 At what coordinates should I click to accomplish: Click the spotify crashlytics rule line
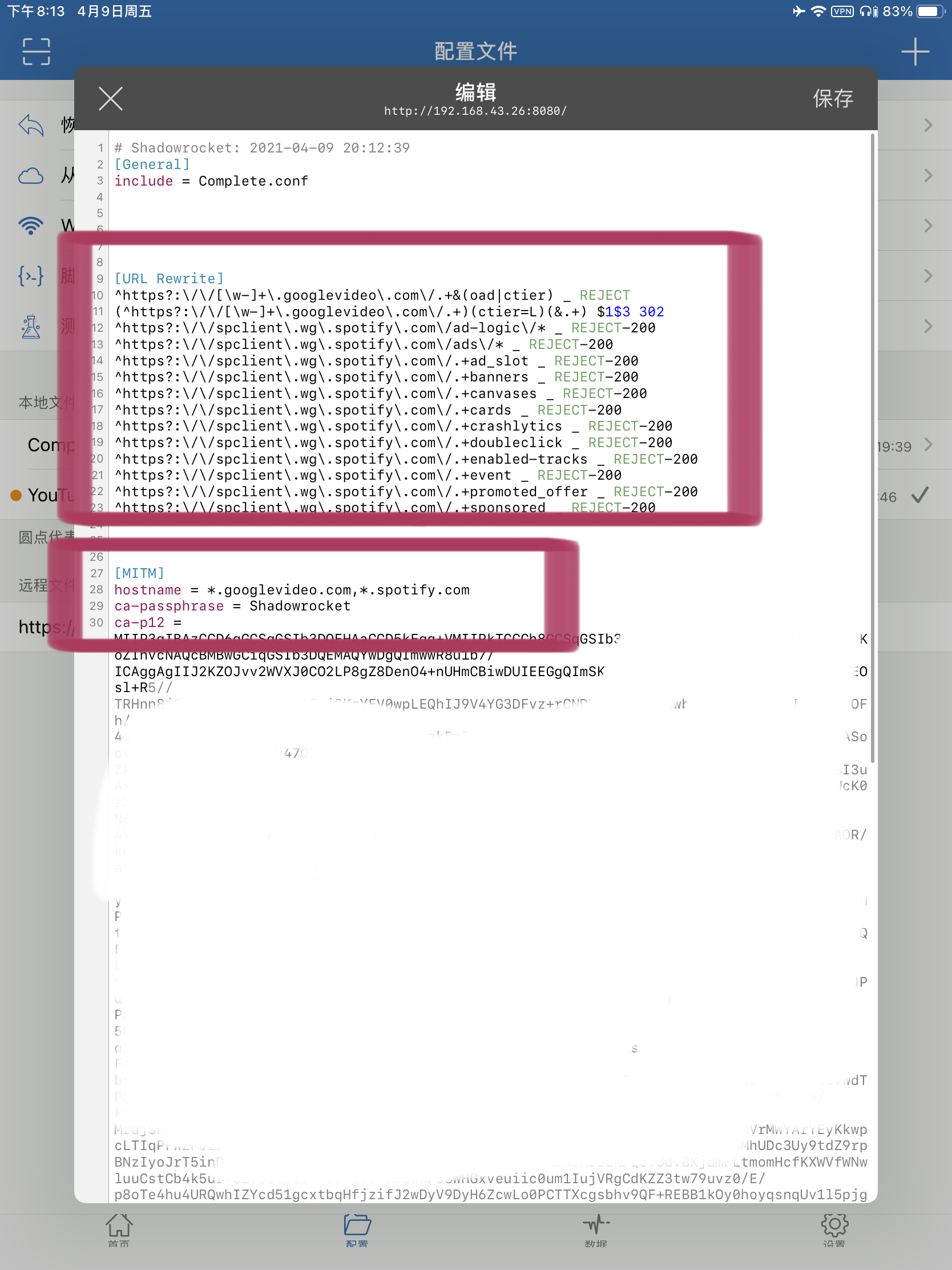click(393, 426)
